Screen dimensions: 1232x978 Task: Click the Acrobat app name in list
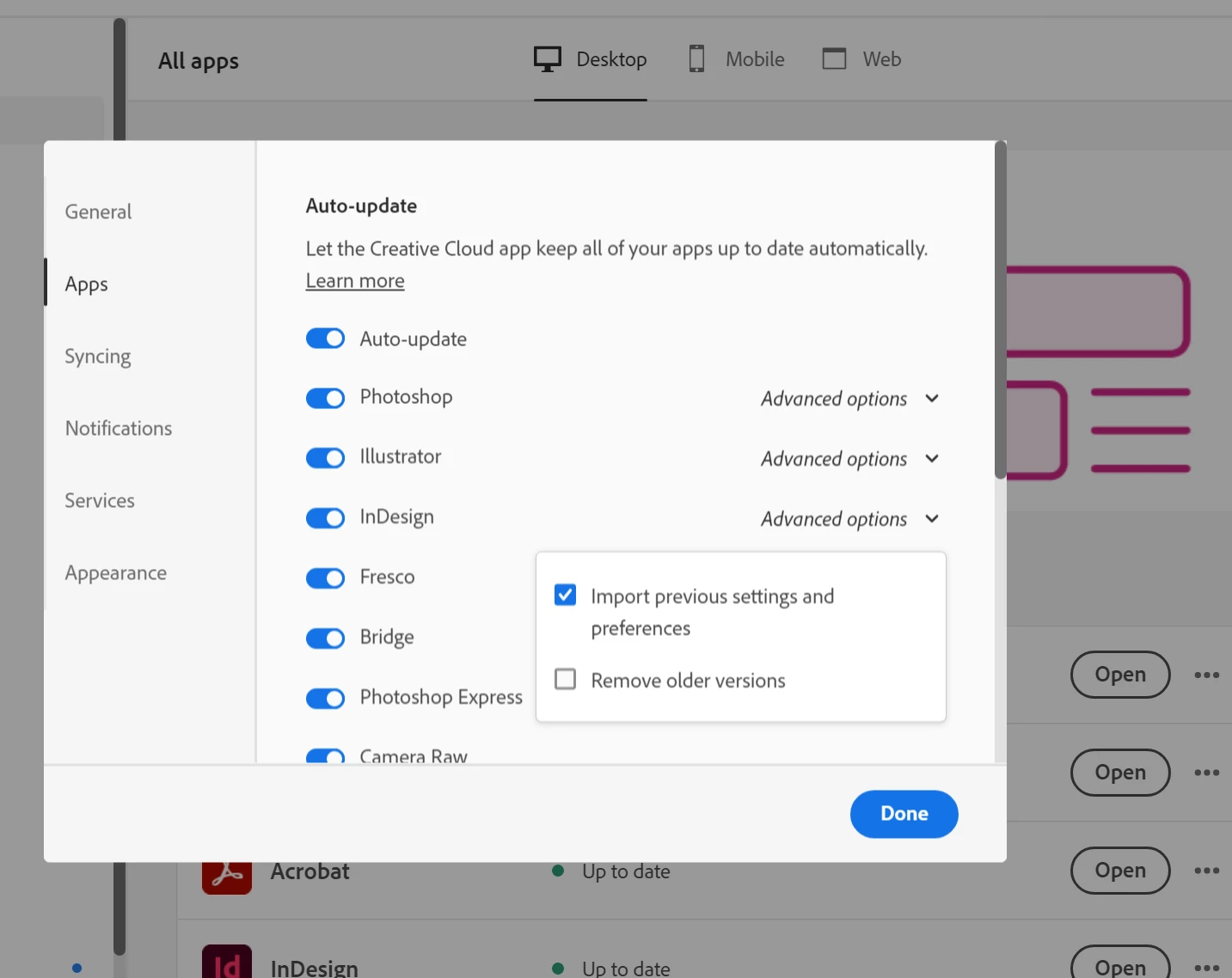click(310, 871)
